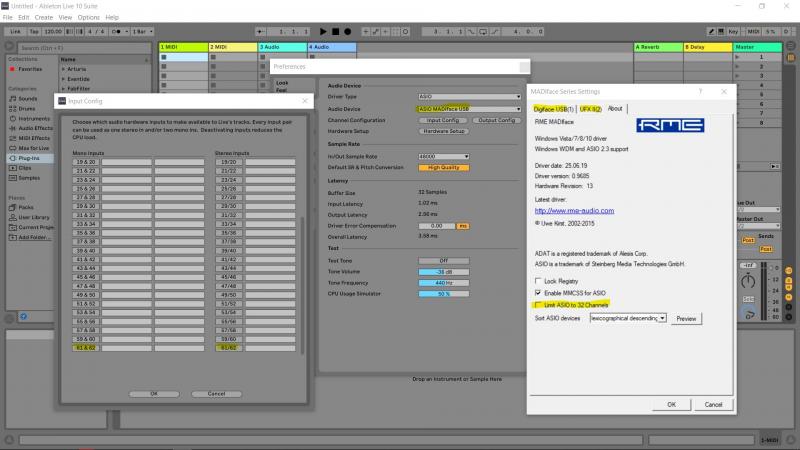Screen dimensions: 800x450
Task: Select the Plug-Ins category
Action: 29,158
